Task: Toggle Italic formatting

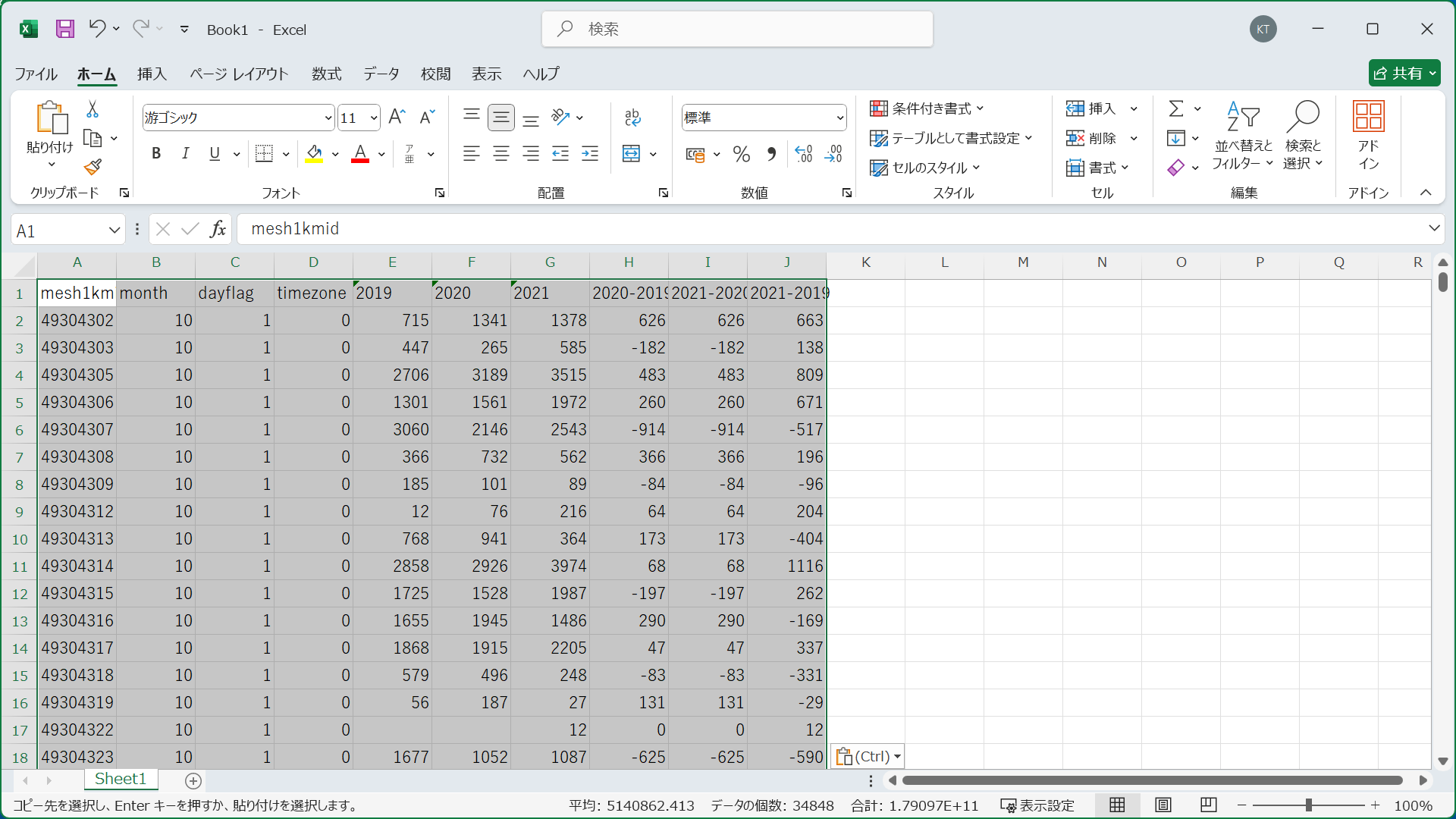Action: click(185, 154)
